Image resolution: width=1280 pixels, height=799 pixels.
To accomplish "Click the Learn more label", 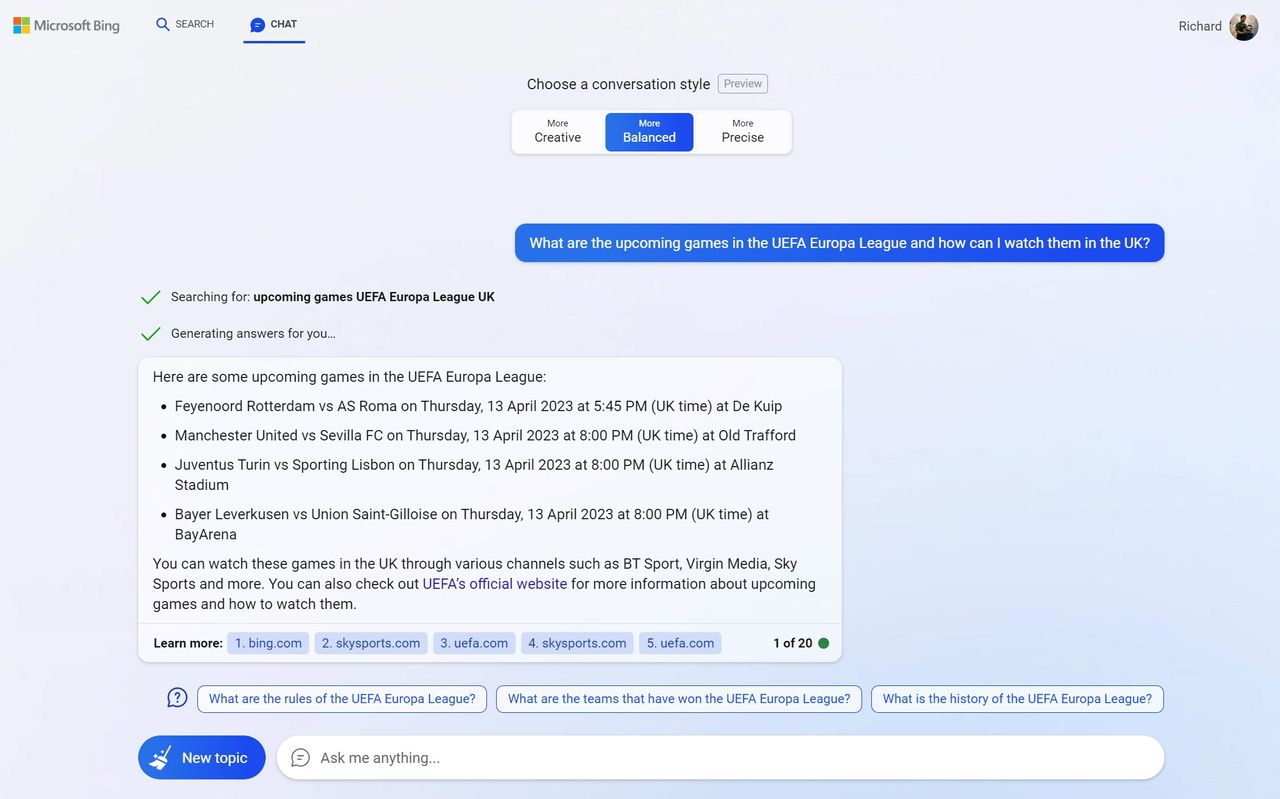I will (188, 643).
